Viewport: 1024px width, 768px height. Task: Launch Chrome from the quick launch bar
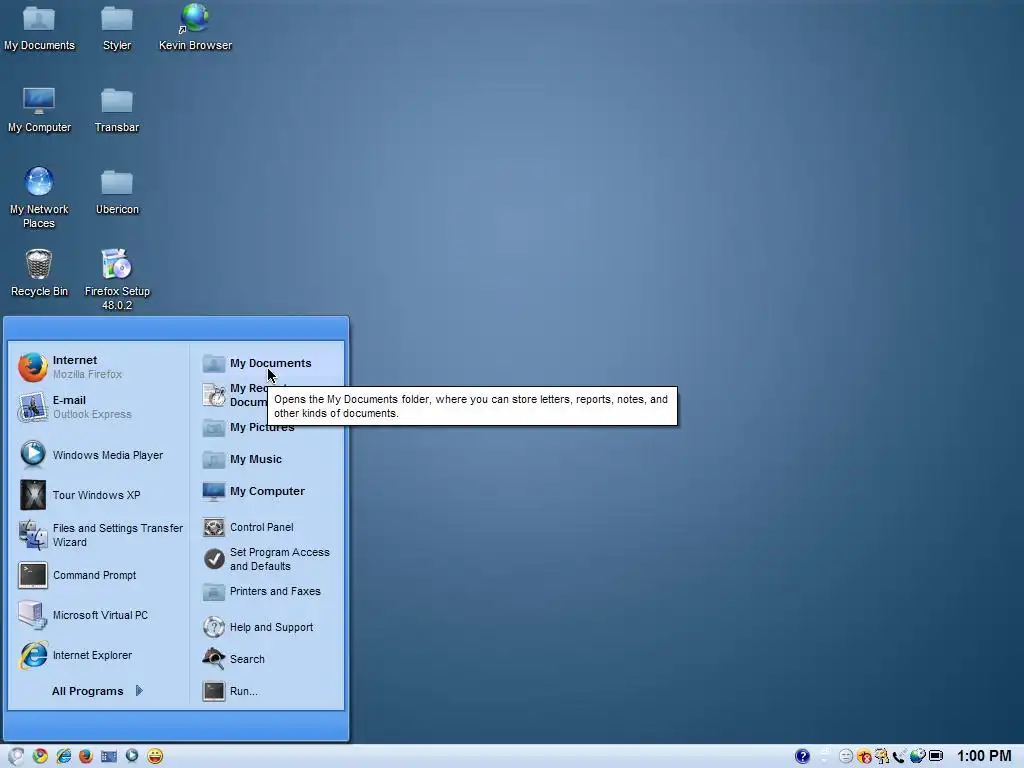click(40, 756)
